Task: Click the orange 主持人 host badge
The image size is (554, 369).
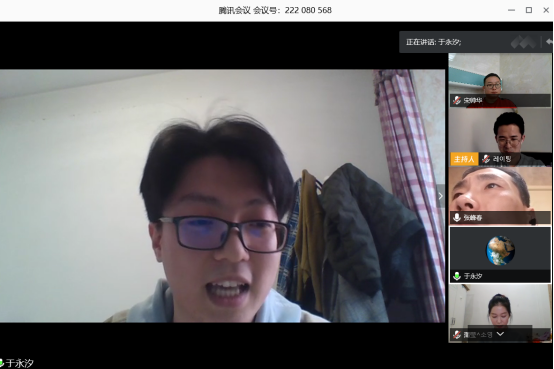Action: tap(464, 159)
